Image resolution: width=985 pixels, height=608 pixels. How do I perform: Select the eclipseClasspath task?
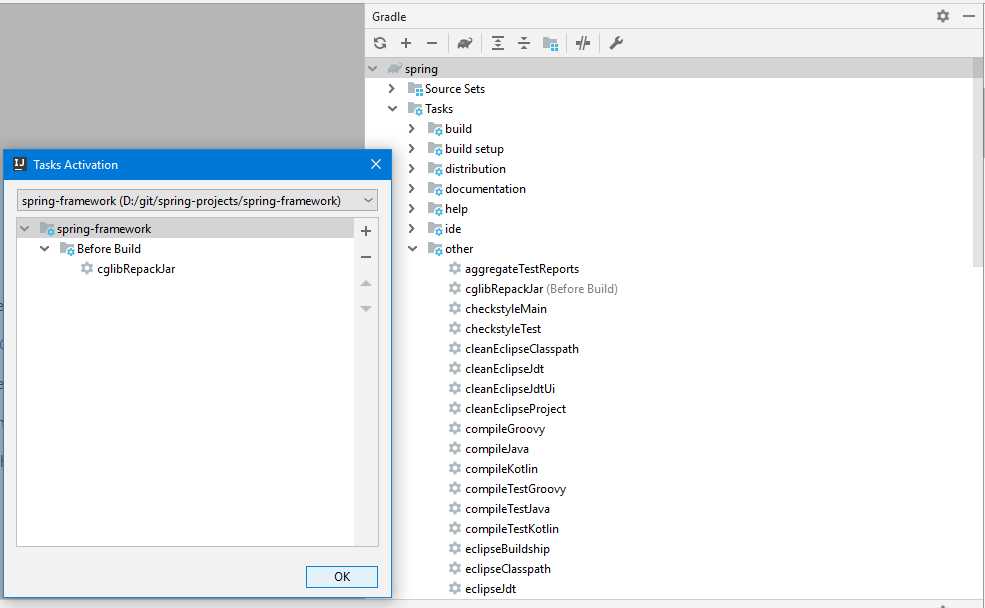pos(508,569)
